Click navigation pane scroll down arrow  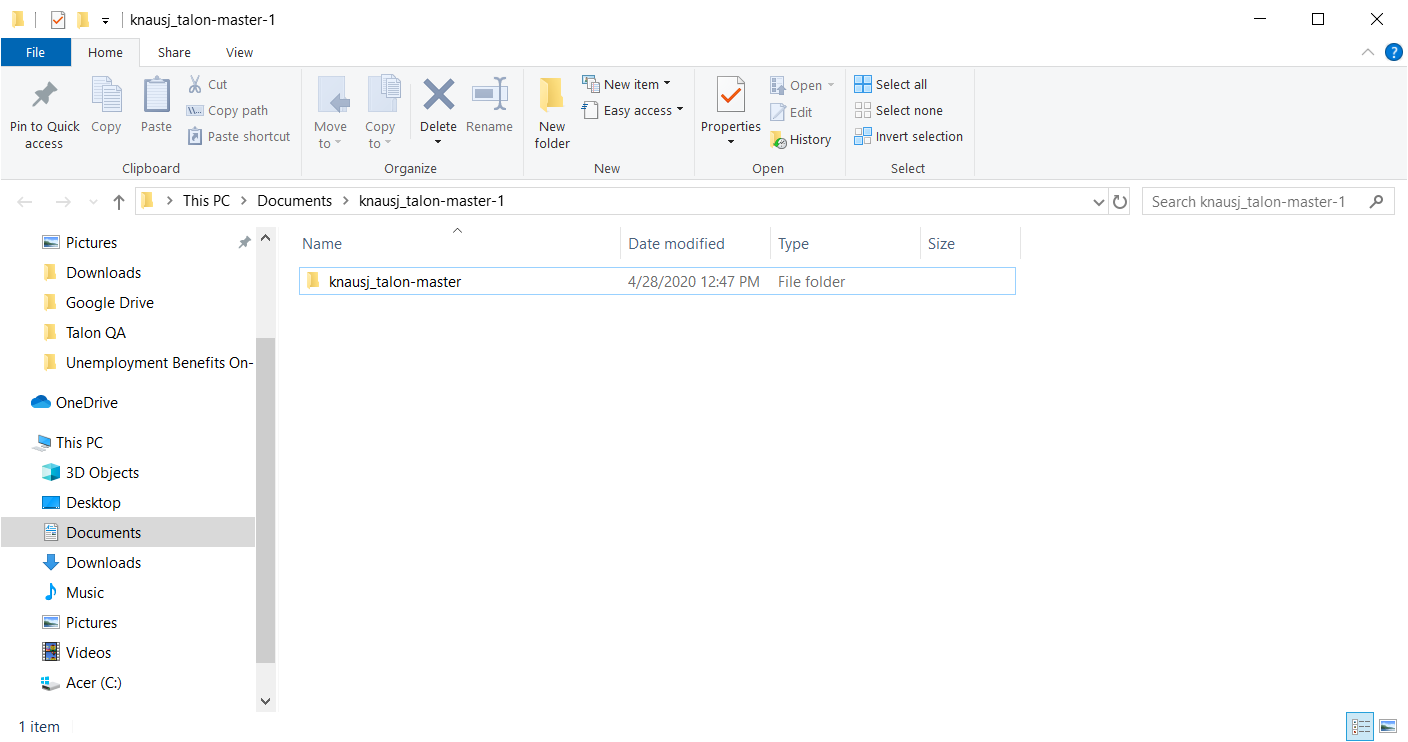(x=265, y=701)
